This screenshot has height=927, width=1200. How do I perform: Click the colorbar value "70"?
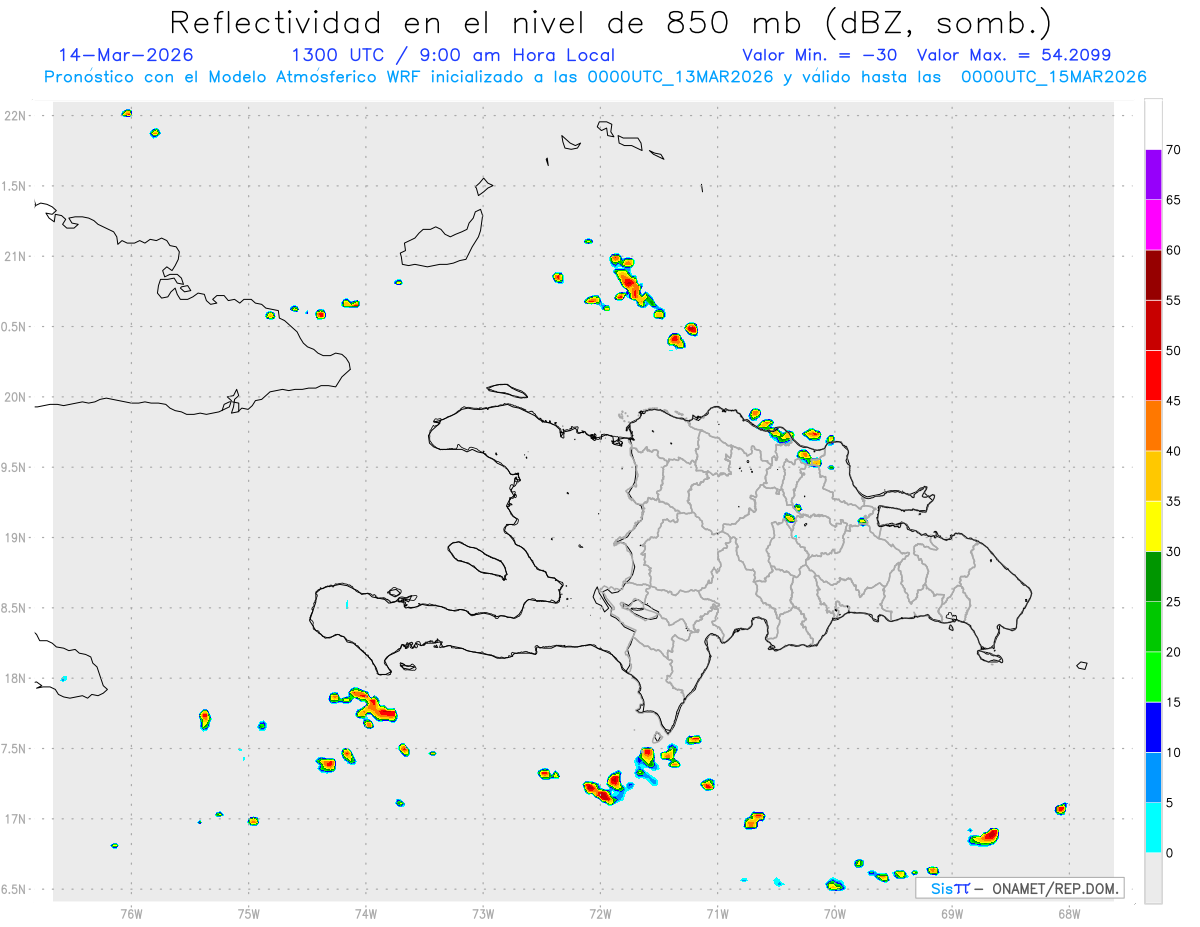pyautogui.click(x=1174, y=150)
